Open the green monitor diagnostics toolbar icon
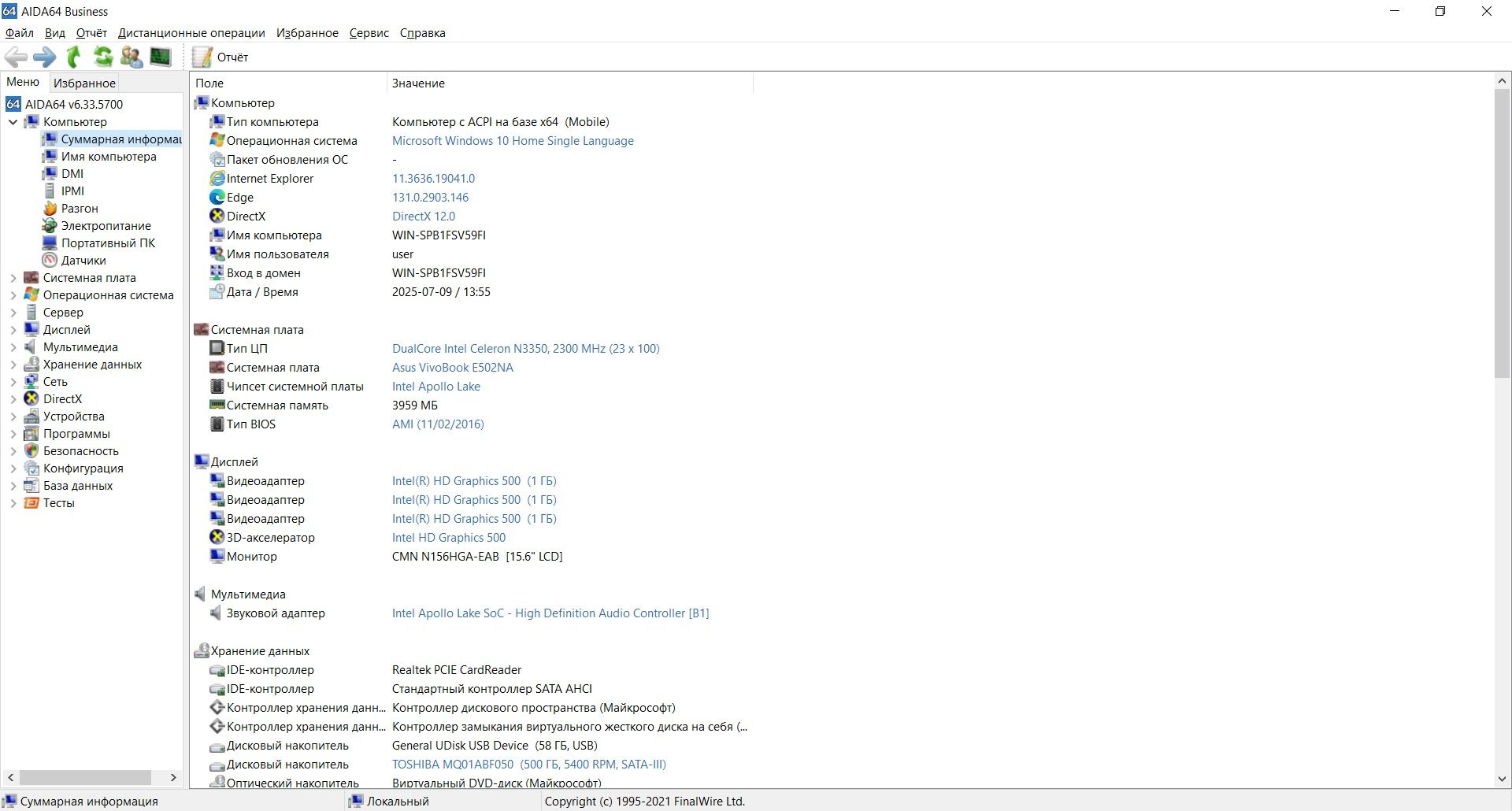The width and height of the screenshot is (1512, 811). (161, 57)
